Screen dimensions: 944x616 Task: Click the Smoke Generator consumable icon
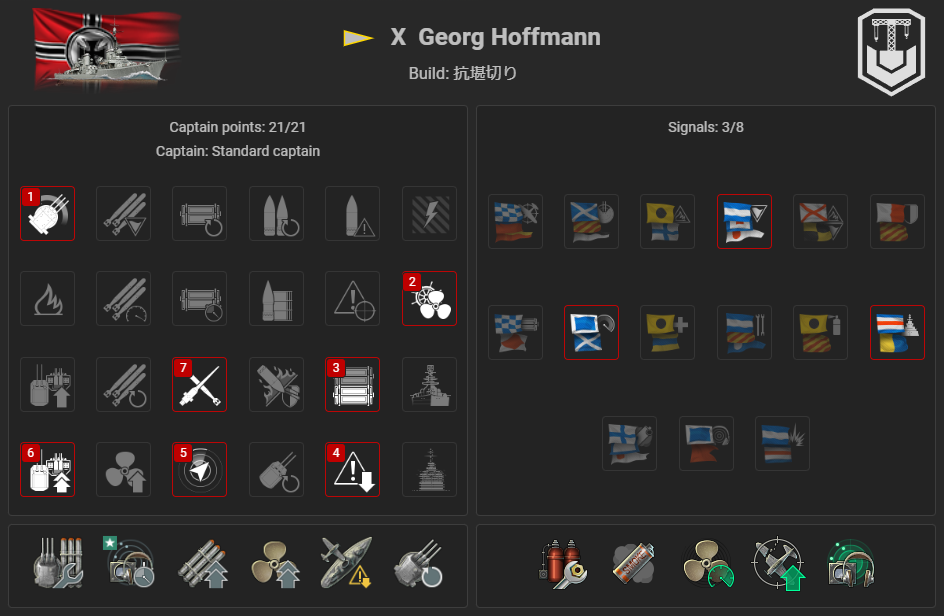(633, 564)
